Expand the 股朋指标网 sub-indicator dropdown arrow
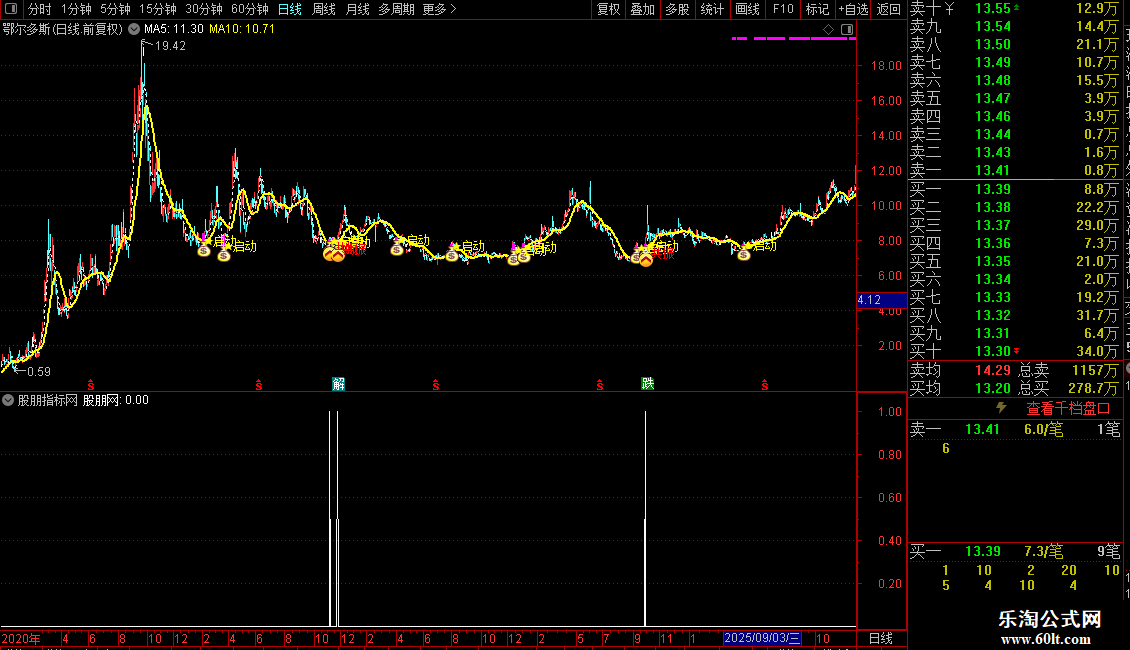Screen dimensions: 1130x650 (8, 400)
